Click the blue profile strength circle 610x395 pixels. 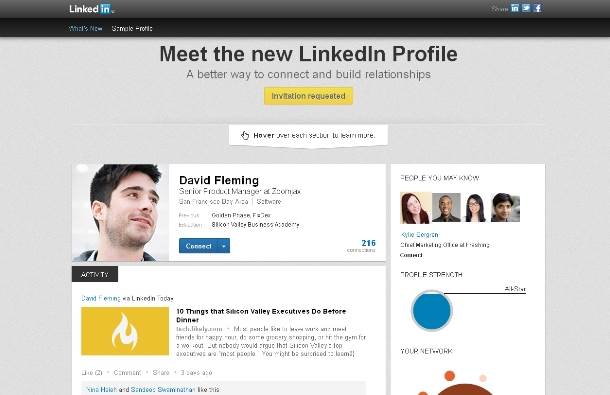coord(431,311)
